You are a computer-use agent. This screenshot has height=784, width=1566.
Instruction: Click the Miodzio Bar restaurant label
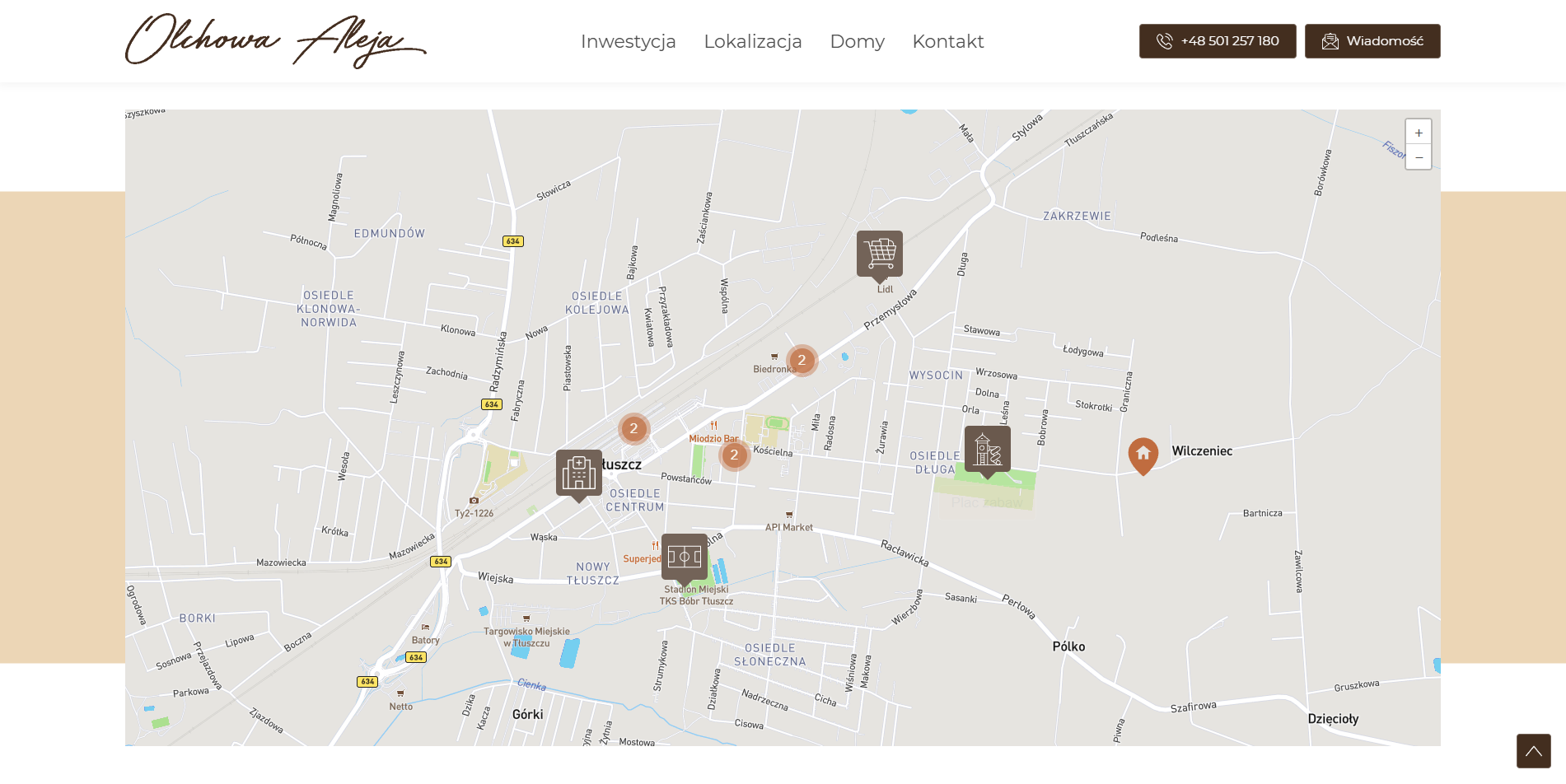[713, 438]
